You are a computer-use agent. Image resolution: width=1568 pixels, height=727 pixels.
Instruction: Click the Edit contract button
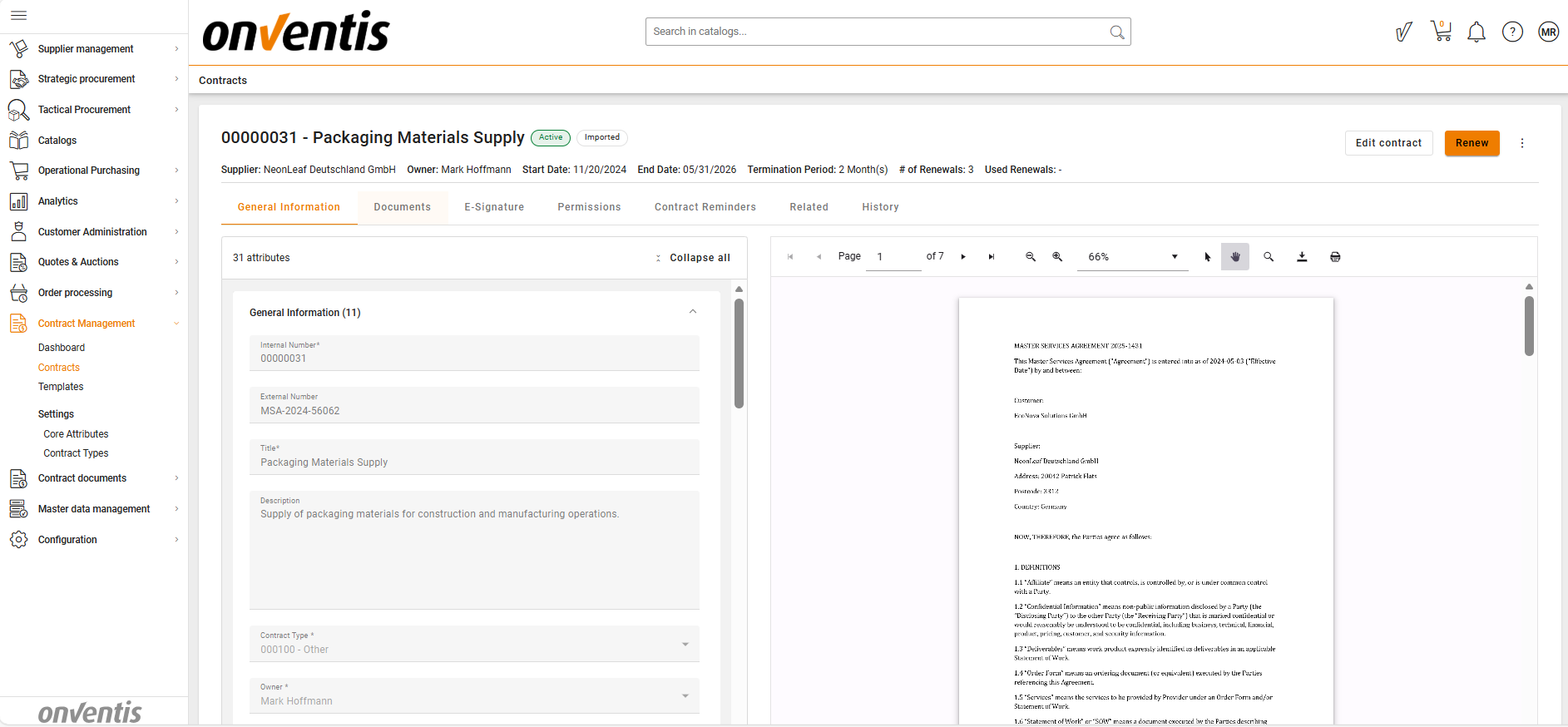point(1388,143)
